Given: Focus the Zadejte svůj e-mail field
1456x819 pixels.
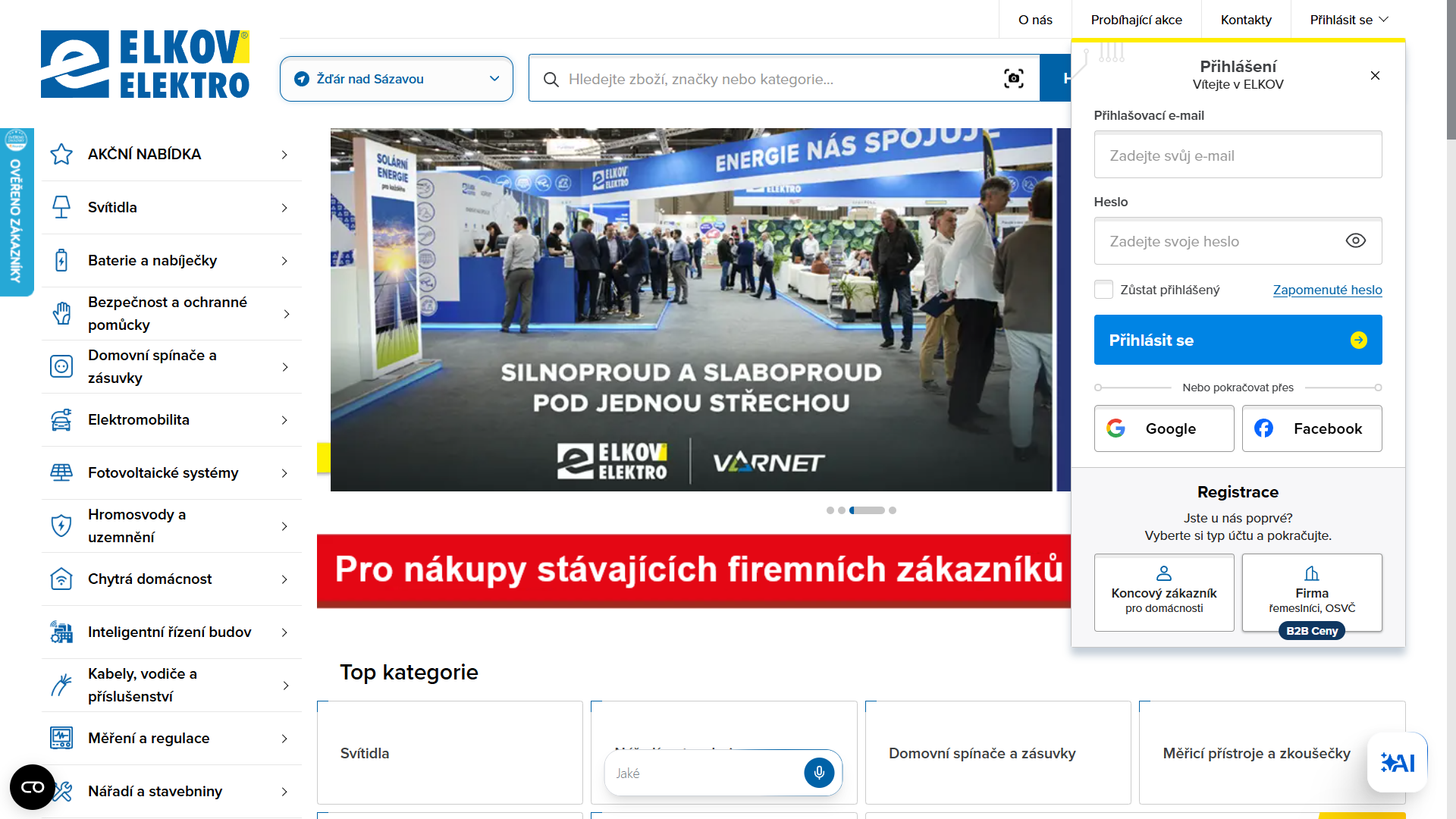Looking at the screenshot, I should pos(1238,155).
